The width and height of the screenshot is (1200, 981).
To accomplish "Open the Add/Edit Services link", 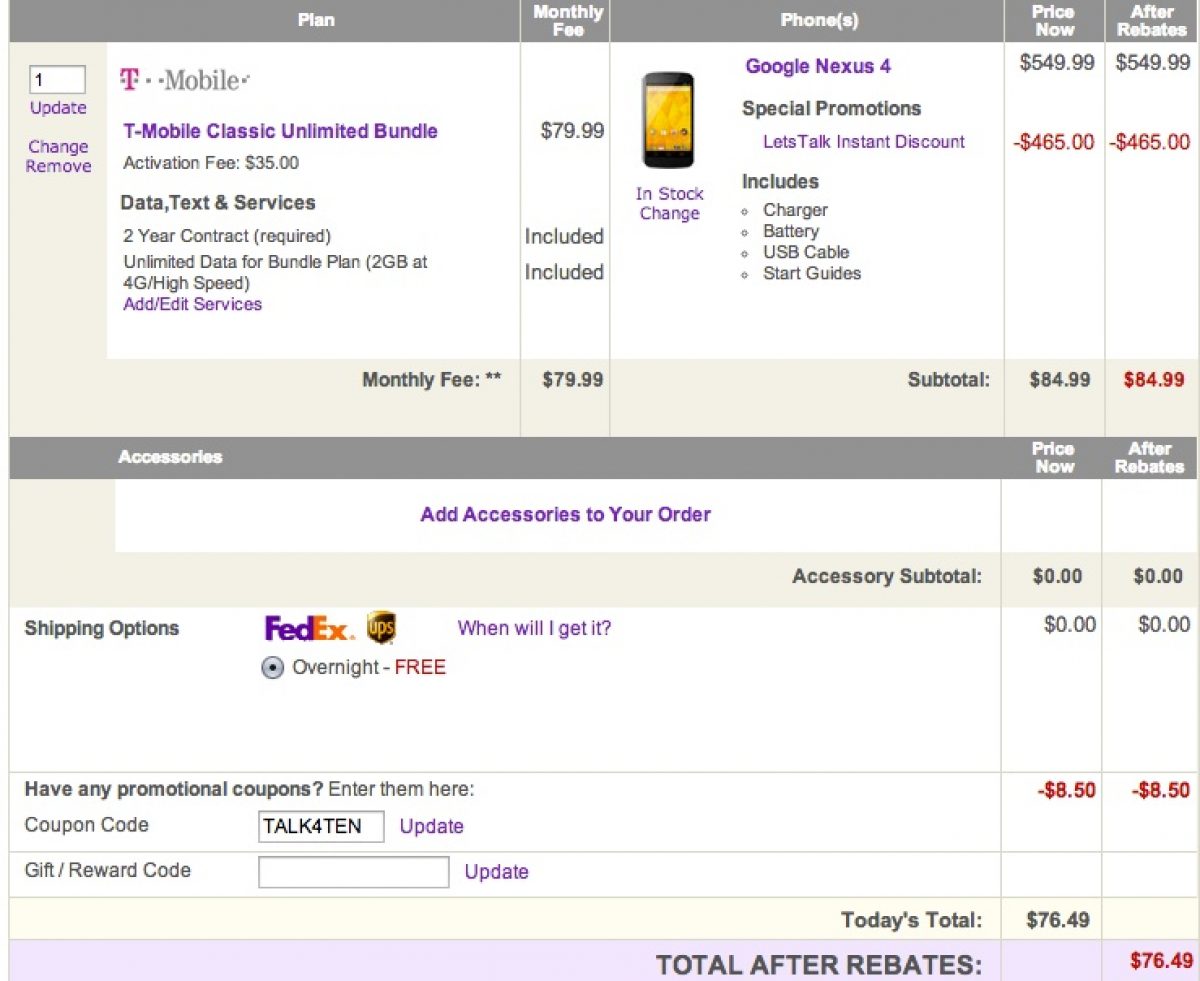I will click(192, 304).
